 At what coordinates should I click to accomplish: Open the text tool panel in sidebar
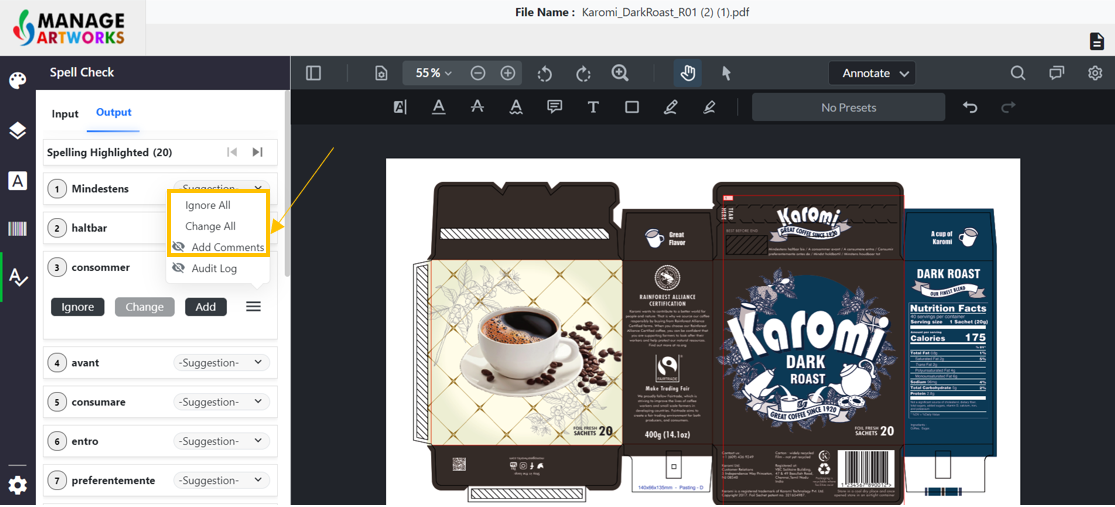(18, 181)
